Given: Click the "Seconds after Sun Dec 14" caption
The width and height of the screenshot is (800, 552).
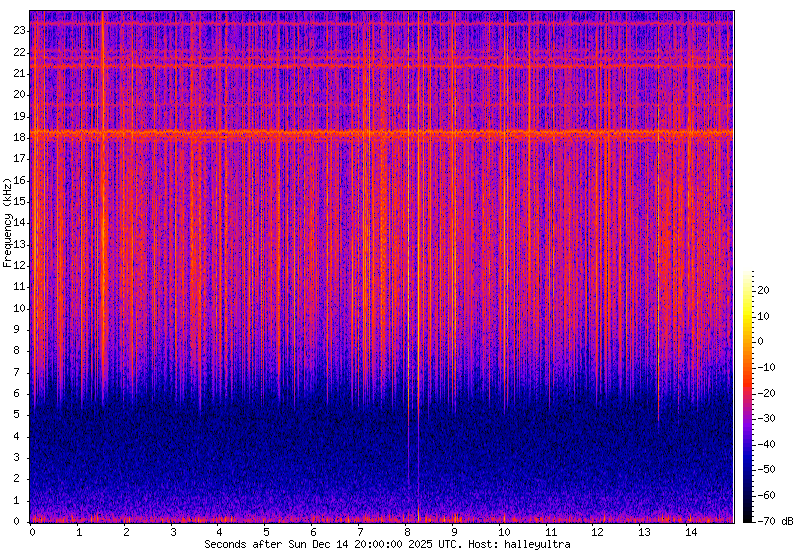Looking at the screenshot, I should click(x=266, y=544).
